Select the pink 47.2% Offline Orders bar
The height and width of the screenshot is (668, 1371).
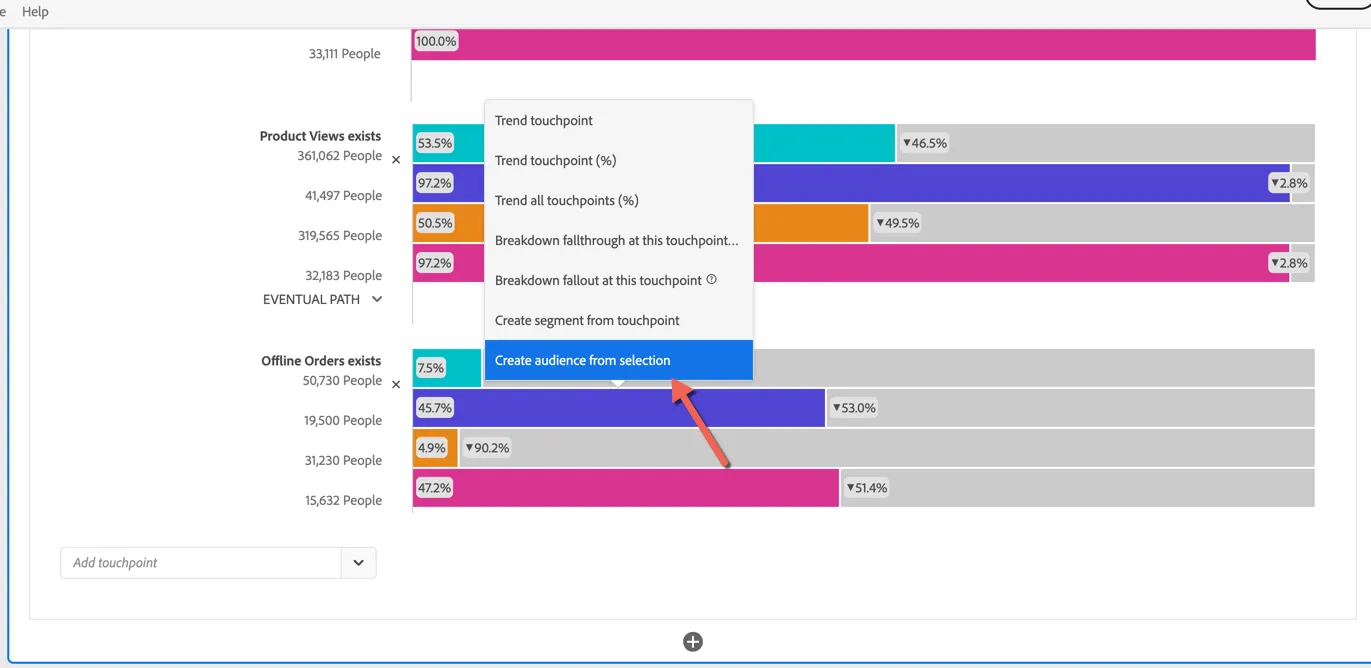[x=626, y=488]
